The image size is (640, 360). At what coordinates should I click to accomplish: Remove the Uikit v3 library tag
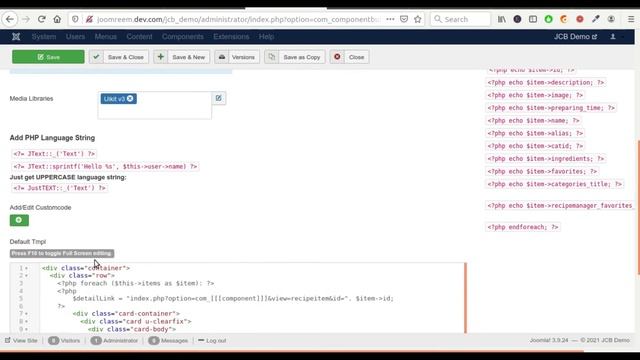click(130, 98)
